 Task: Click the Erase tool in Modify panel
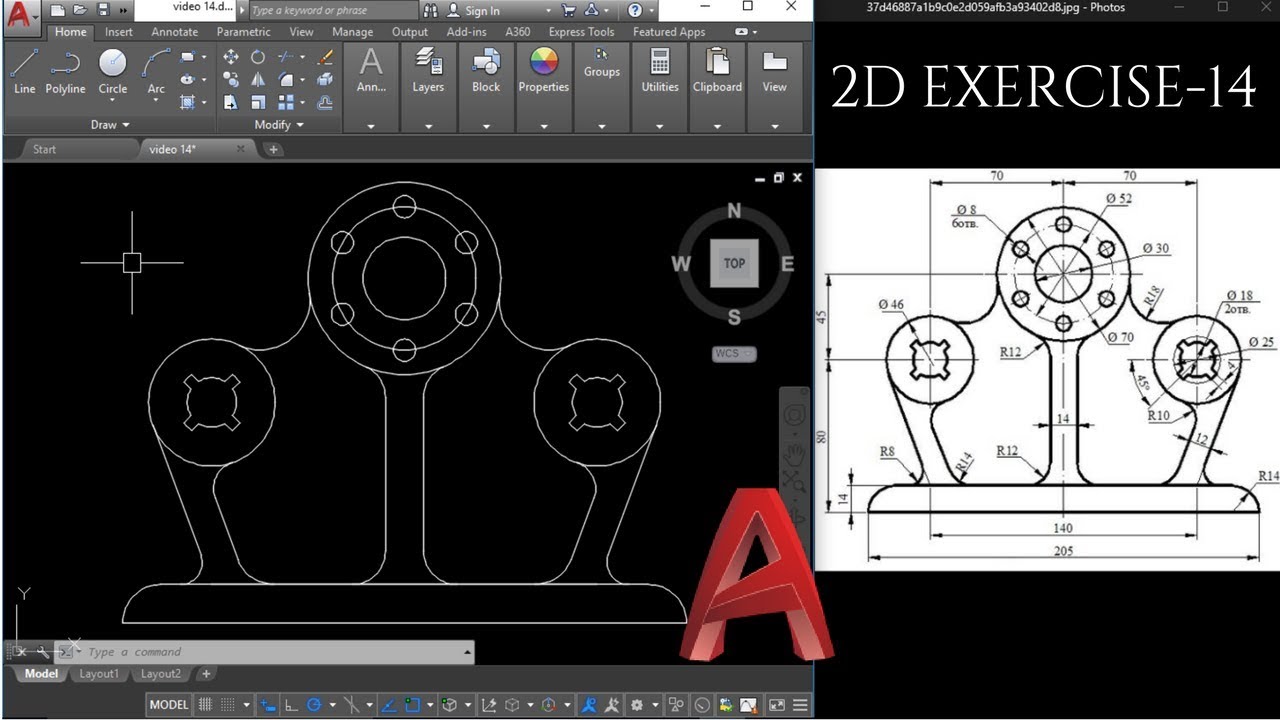pyautogui.click(x=325, y=57)
